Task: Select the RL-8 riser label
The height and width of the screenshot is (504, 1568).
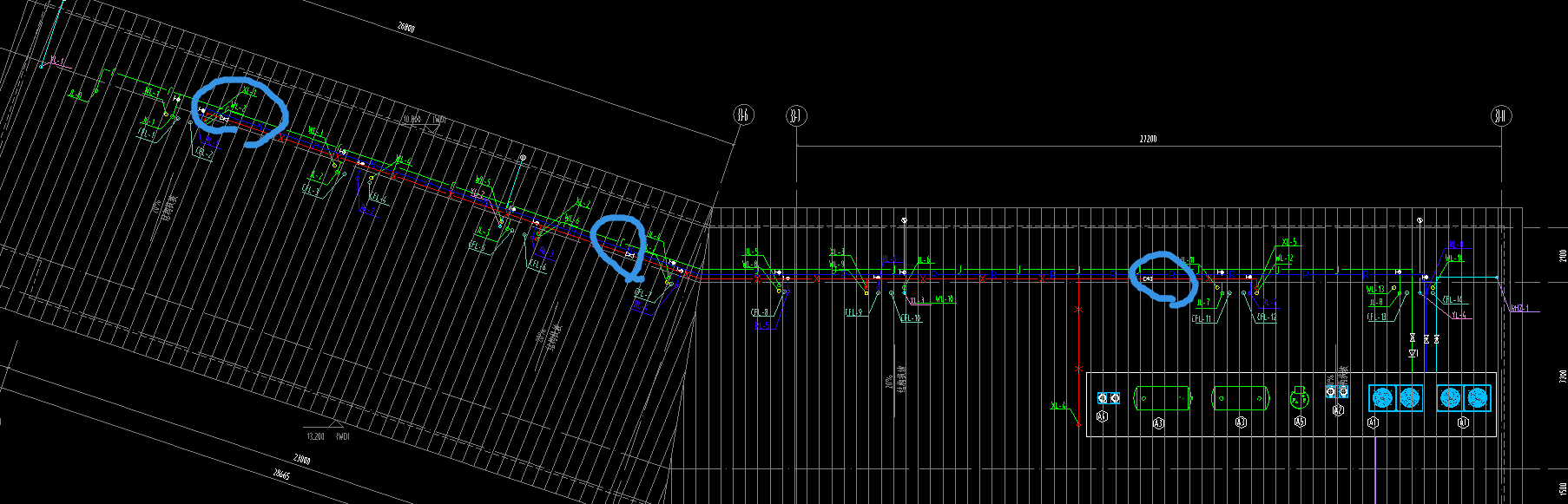Action: point(1456,245)
